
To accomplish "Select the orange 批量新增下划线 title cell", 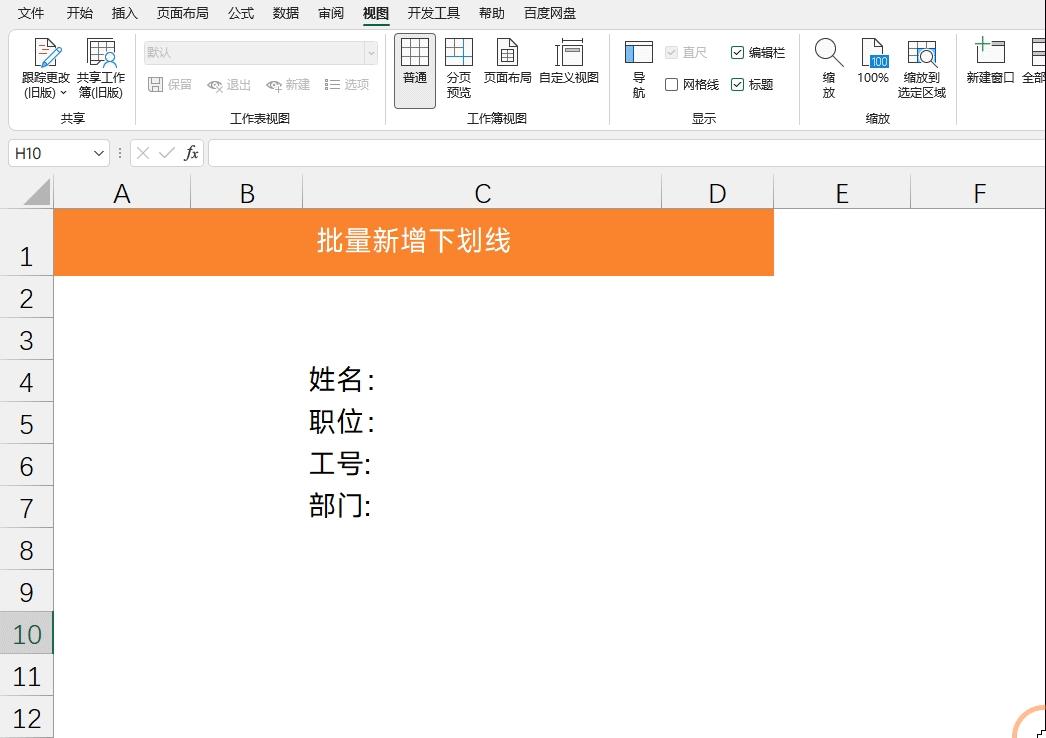I will [415, 242].
